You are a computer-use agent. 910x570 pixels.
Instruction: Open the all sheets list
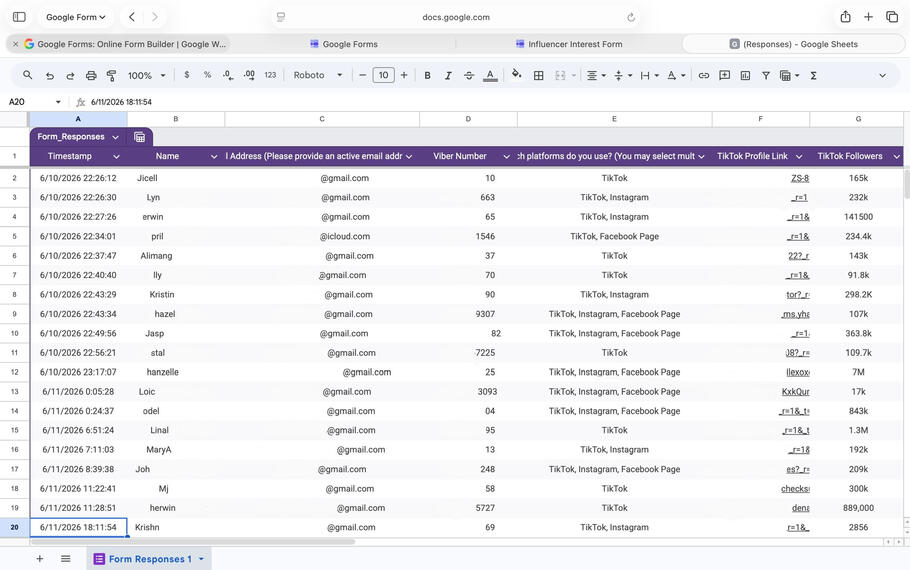tap(66, 558)
